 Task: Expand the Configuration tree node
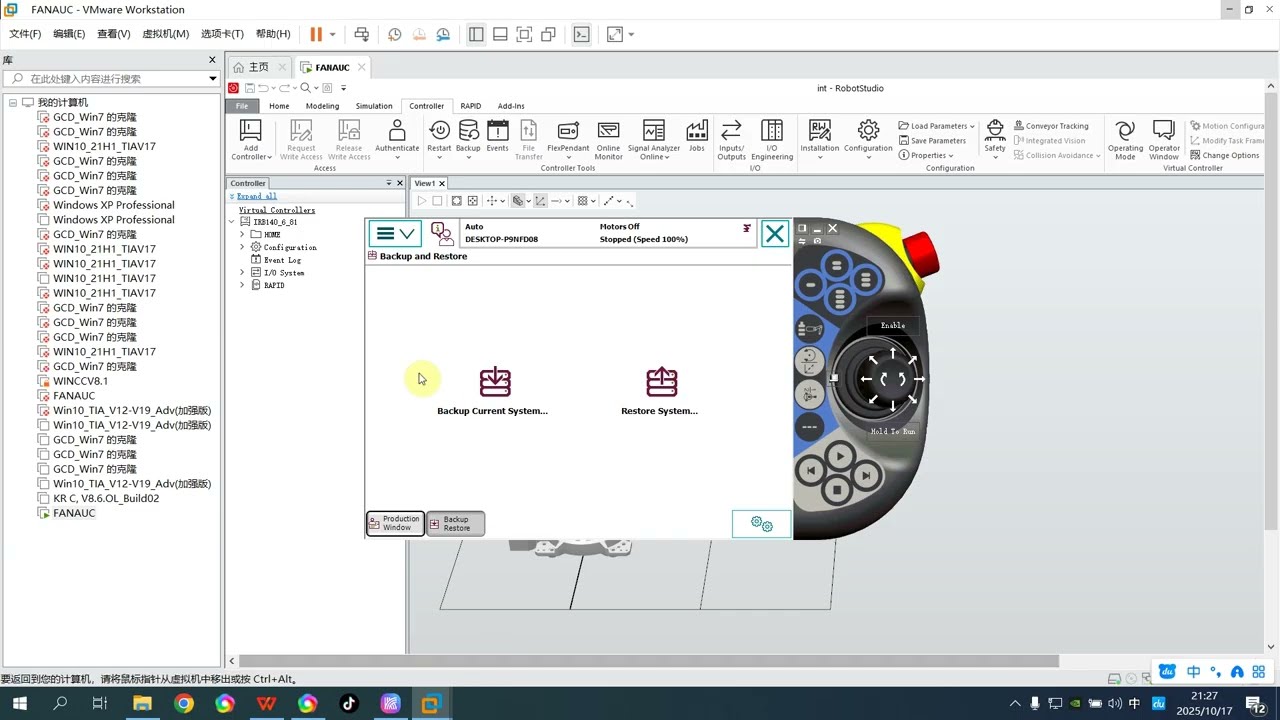coord(242,247)
